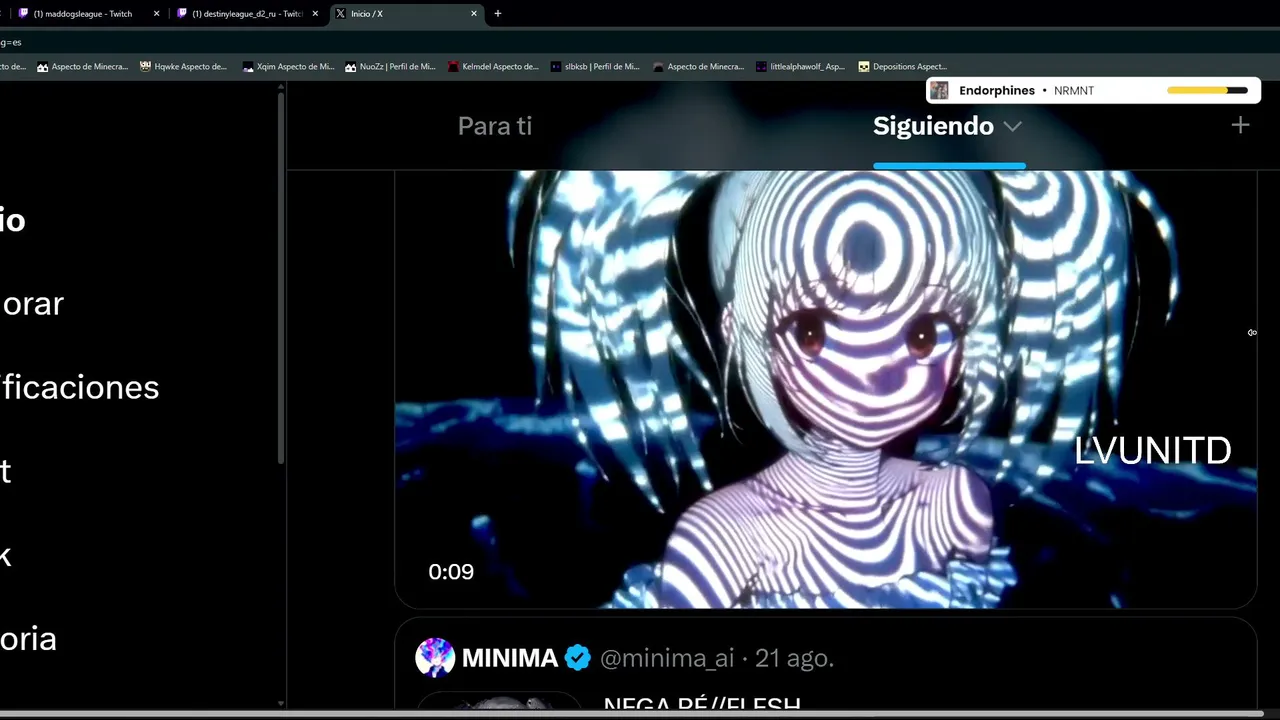Open MINIMA's profile avatar

tap(435, 658)
